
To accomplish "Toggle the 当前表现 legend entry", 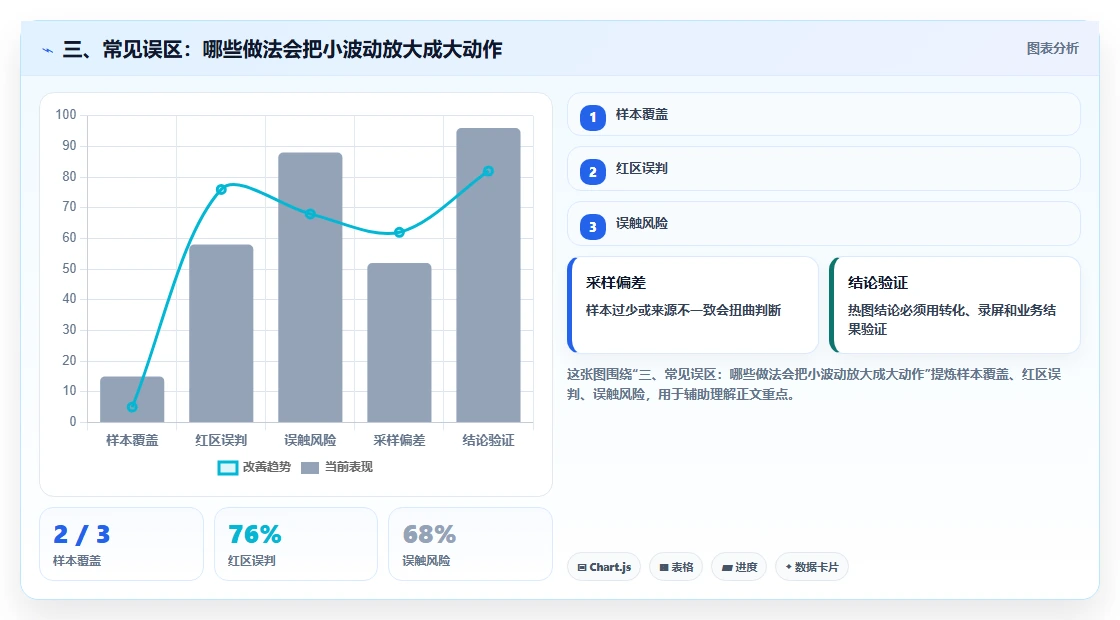I will click(337, 467).
